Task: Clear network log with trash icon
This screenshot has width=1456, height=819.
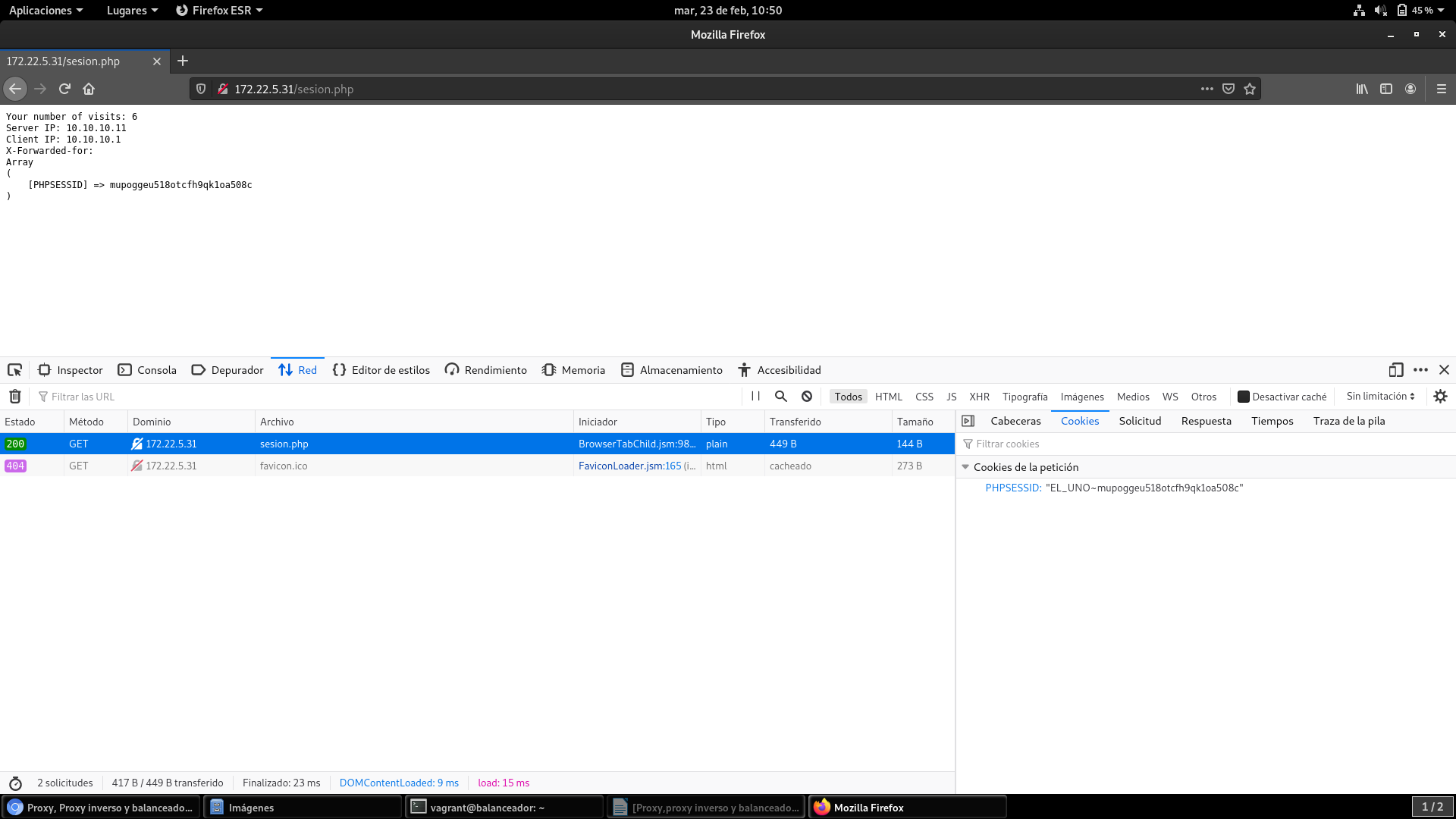Action: click(x=14, y=397)
